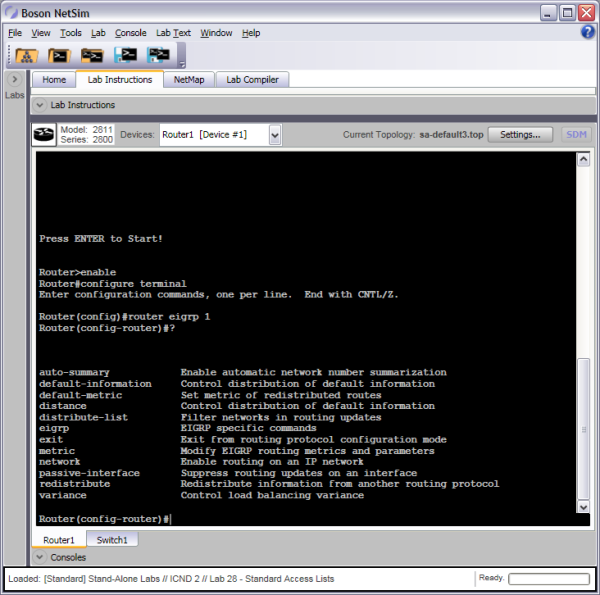This screenshot has width=600, height=595.
Task: Switch to the Switch1 console tab
Action: coord(112,540)
